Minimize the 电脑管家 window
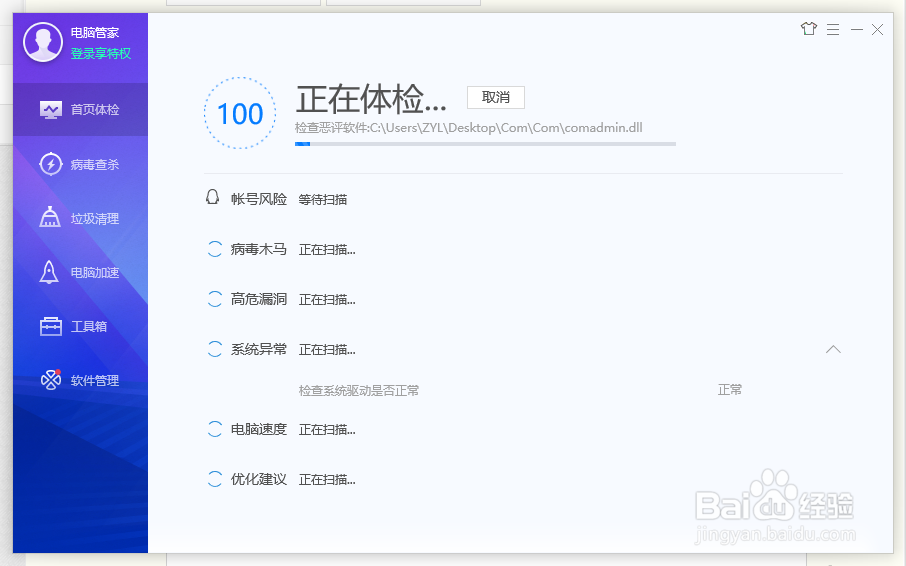Screen dimensions: 906x566 (857, 29)
